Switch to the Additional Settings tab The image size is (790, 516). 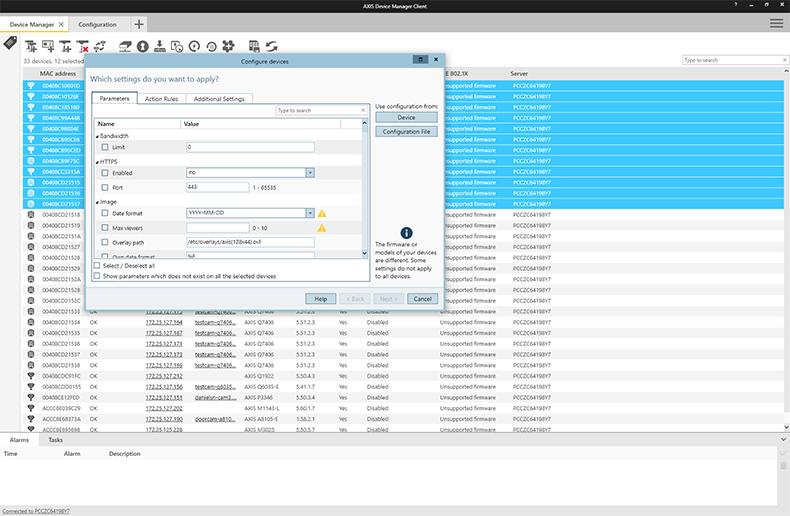219,99
